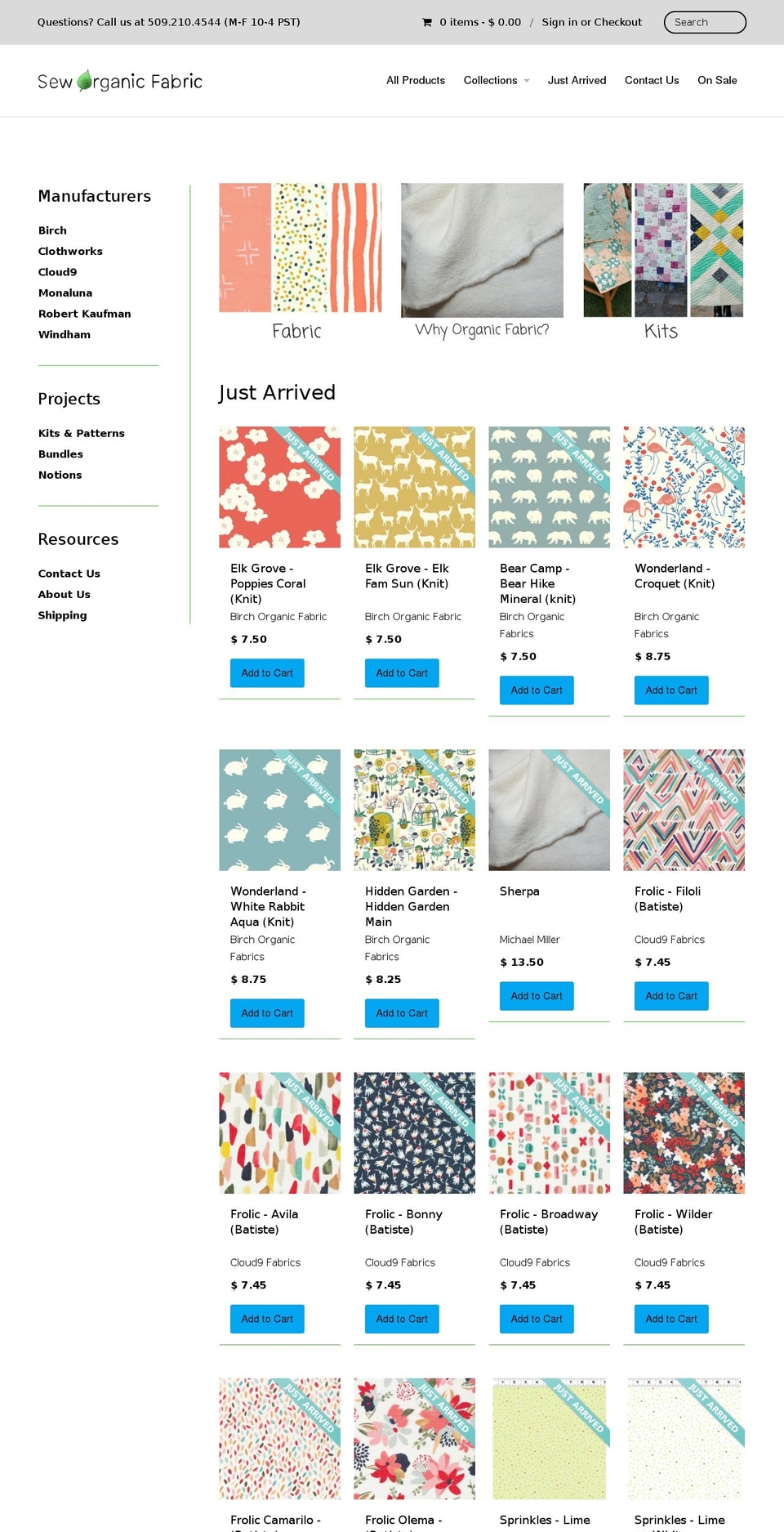The width and height of the screenshot is (784, 1532).
Task: Select the Fabric banner thumbnail
Action: pyautogui.click(x=300, y=250)
